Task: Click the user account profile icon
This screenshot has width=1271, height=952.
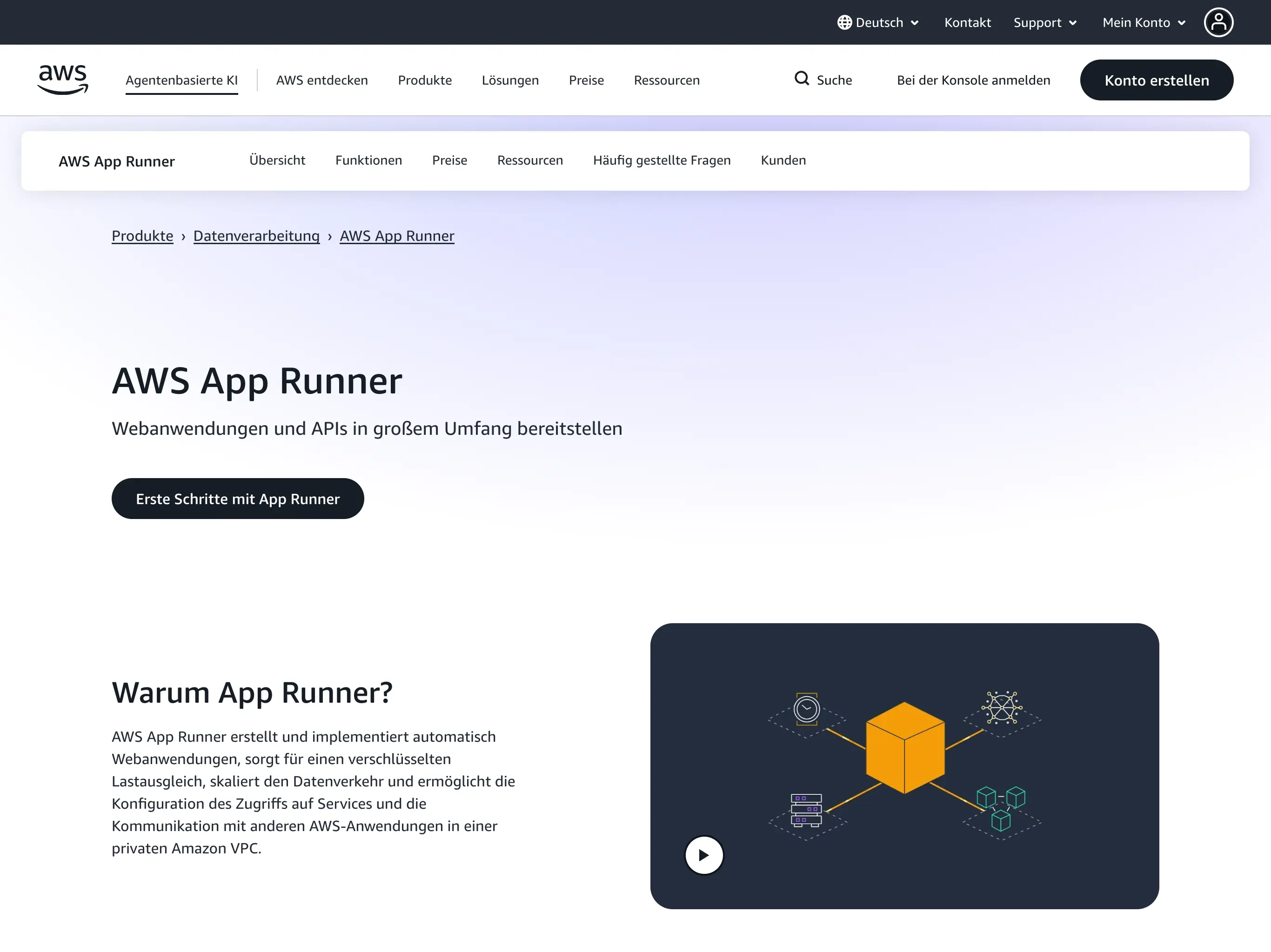Action: click(x=1219, y=22)
